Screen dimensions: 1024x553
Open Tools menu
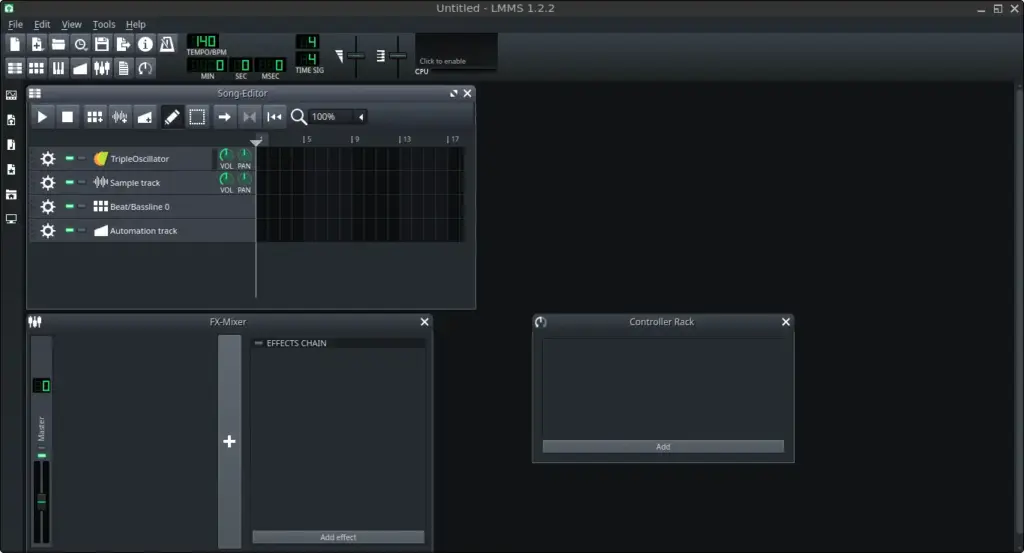click(104, 24)
